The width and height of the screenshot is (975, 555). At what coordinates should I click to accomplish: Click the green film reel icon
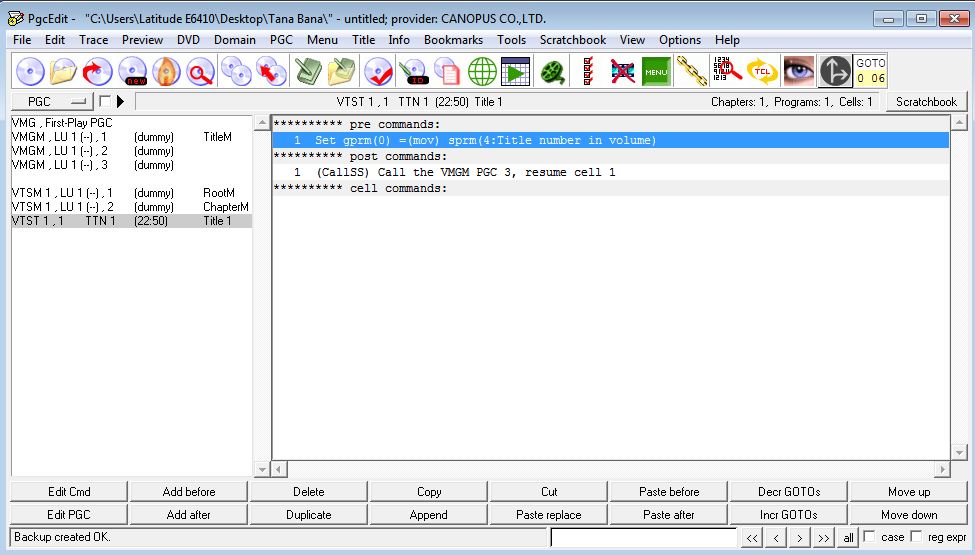(552, 71)
